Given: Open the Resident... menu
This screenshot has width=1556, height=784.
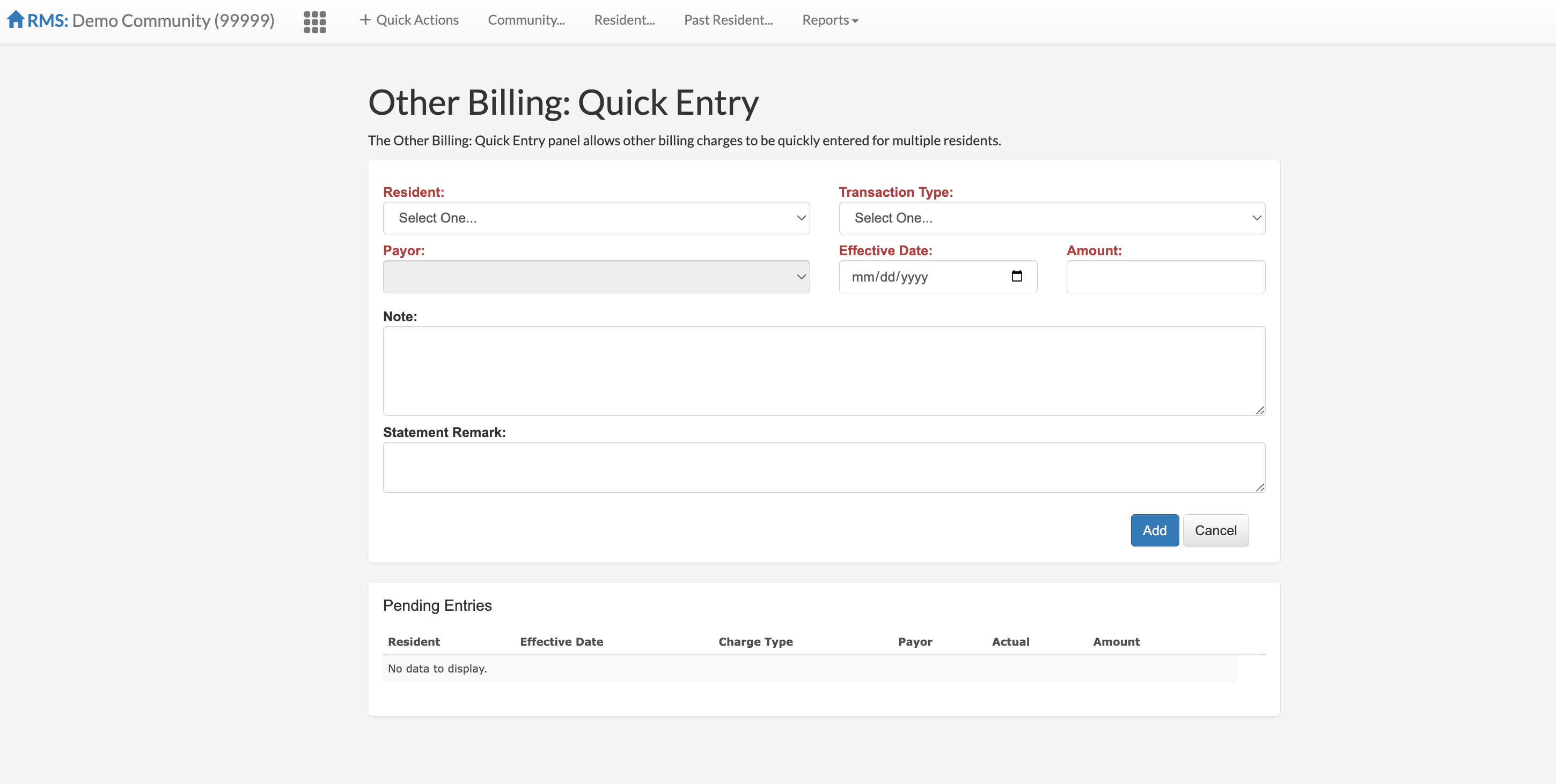Looking at the screenshot, I should point(624,20).
